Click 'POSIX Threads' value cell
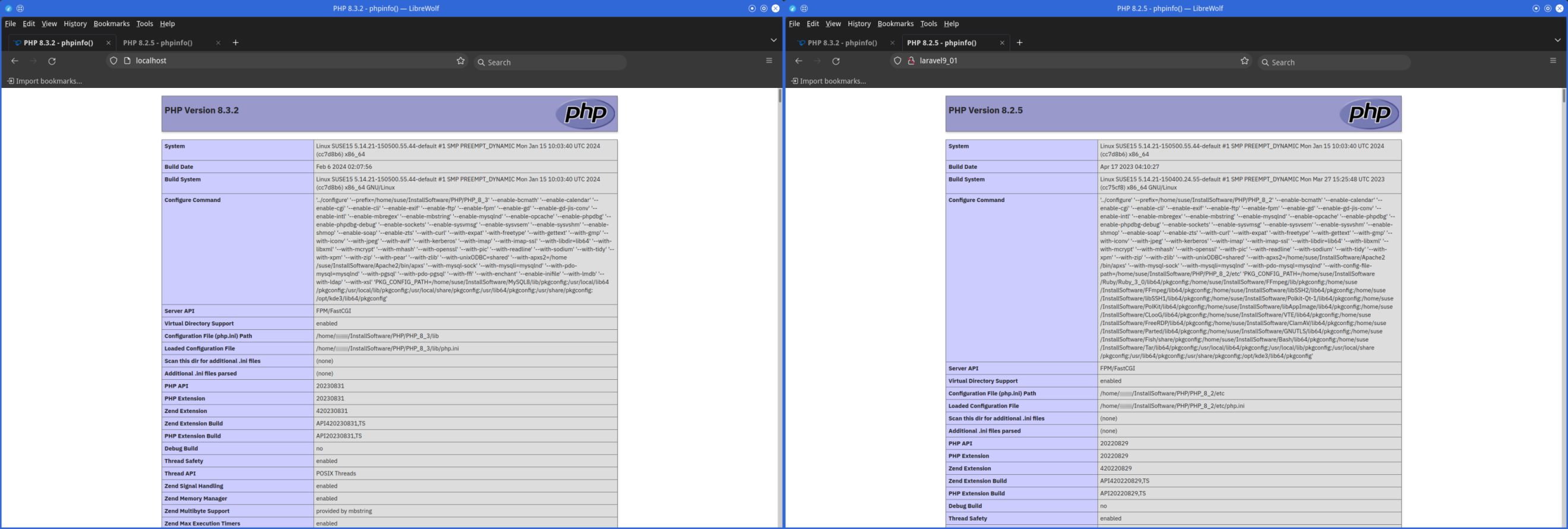The width and height of the screenshot is (1568, 529). tap(465, 474)
